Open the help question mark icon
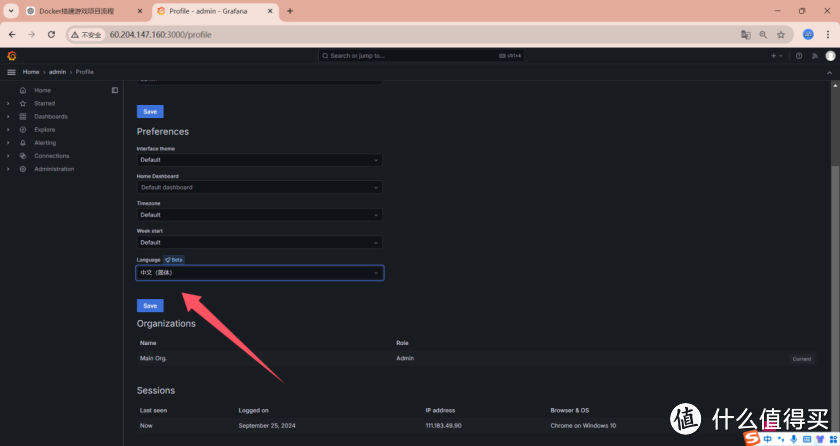Viewport: 840px width, 446px height. 799,56
